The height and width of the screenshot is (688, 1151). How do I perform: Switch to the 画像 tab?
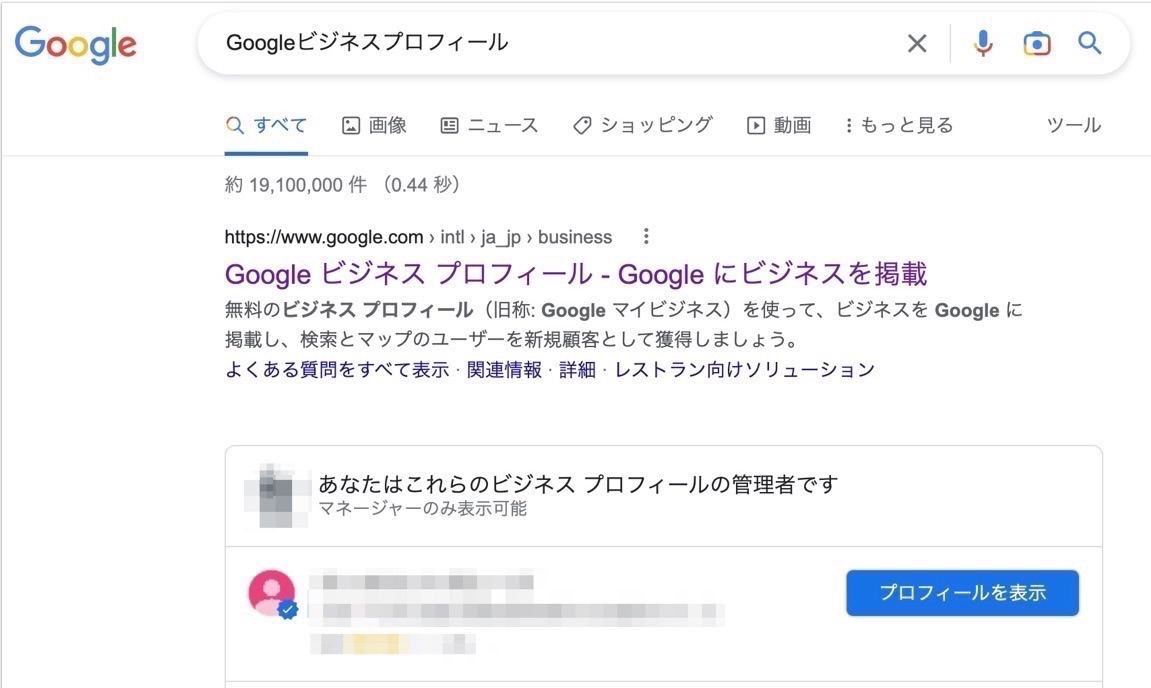(x=376, y=125)
